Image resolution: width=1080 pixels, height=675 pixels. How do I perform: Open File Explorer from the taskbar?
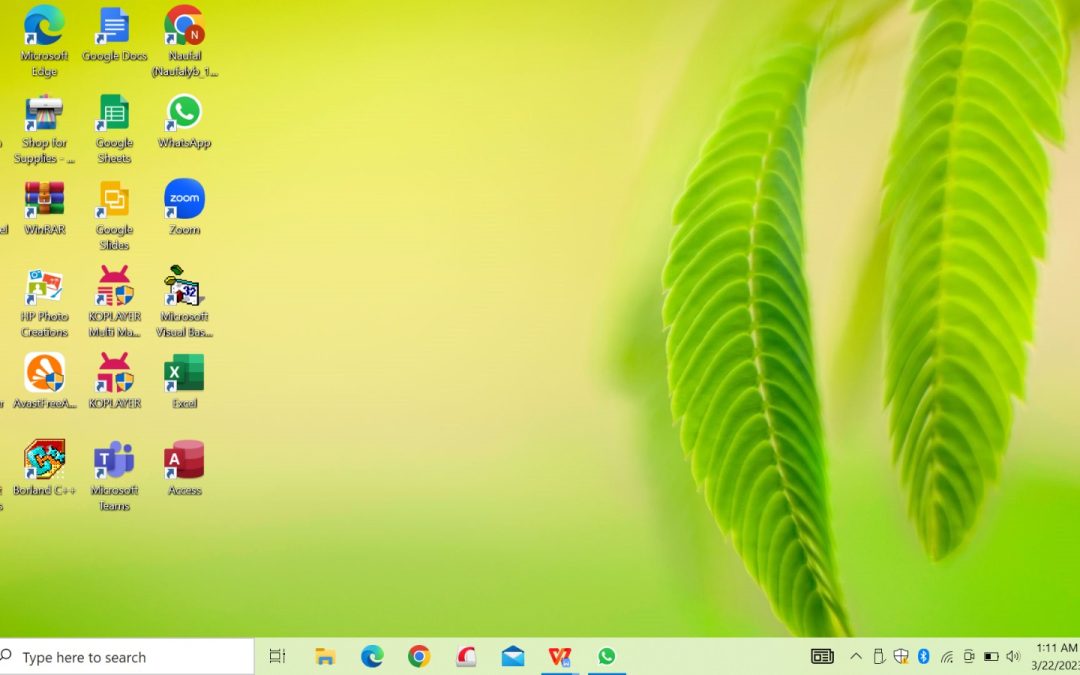(x=324, y=656)
